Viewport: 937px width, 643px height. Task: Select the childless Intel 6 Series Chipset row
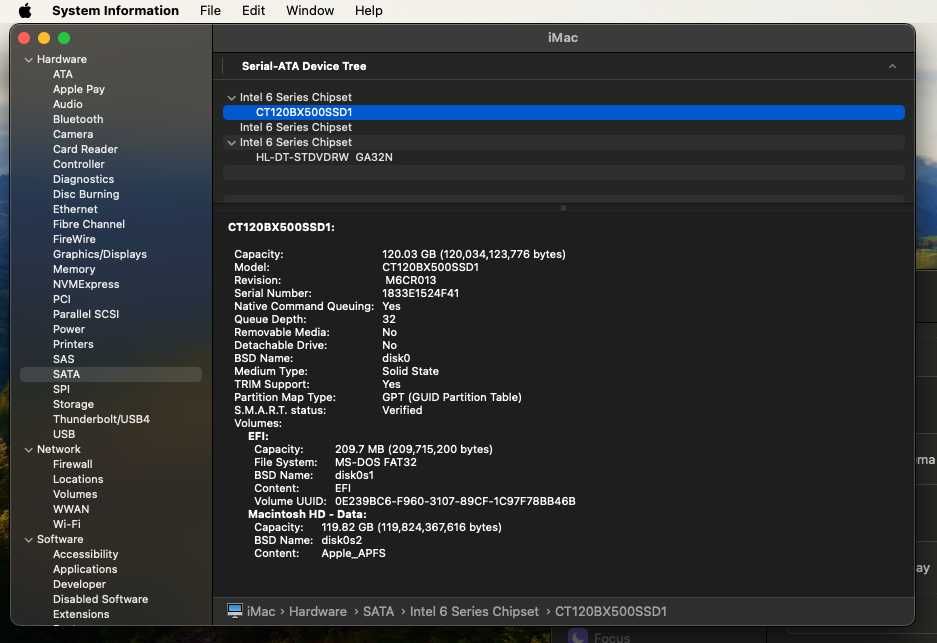tap(564, 127)
